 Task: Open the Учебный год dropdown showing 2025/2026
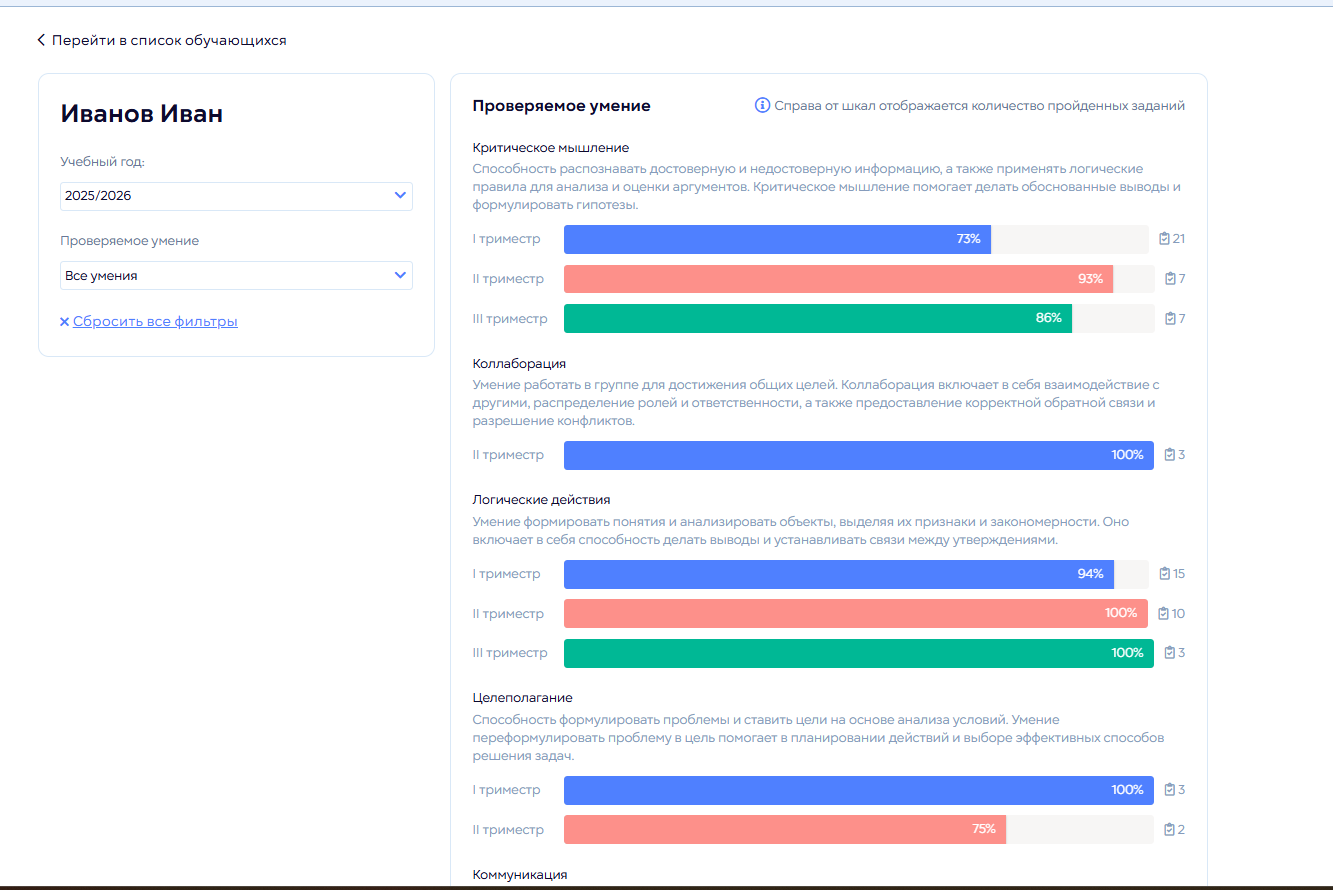pyautogui.click(x=236, y=196)
